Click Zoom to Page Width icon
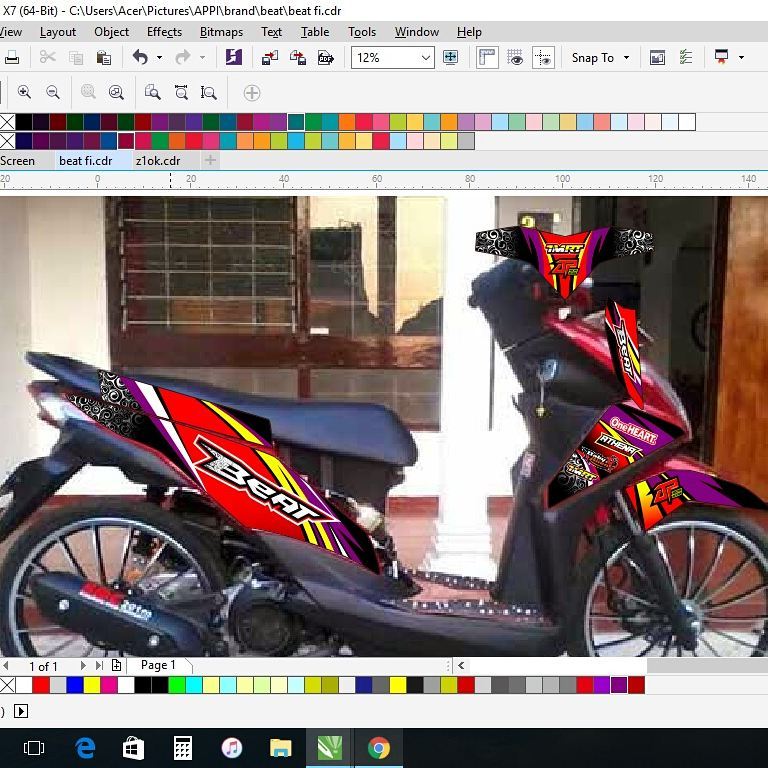The width and height of the screenshot is (768, 768). click(181, 92)
